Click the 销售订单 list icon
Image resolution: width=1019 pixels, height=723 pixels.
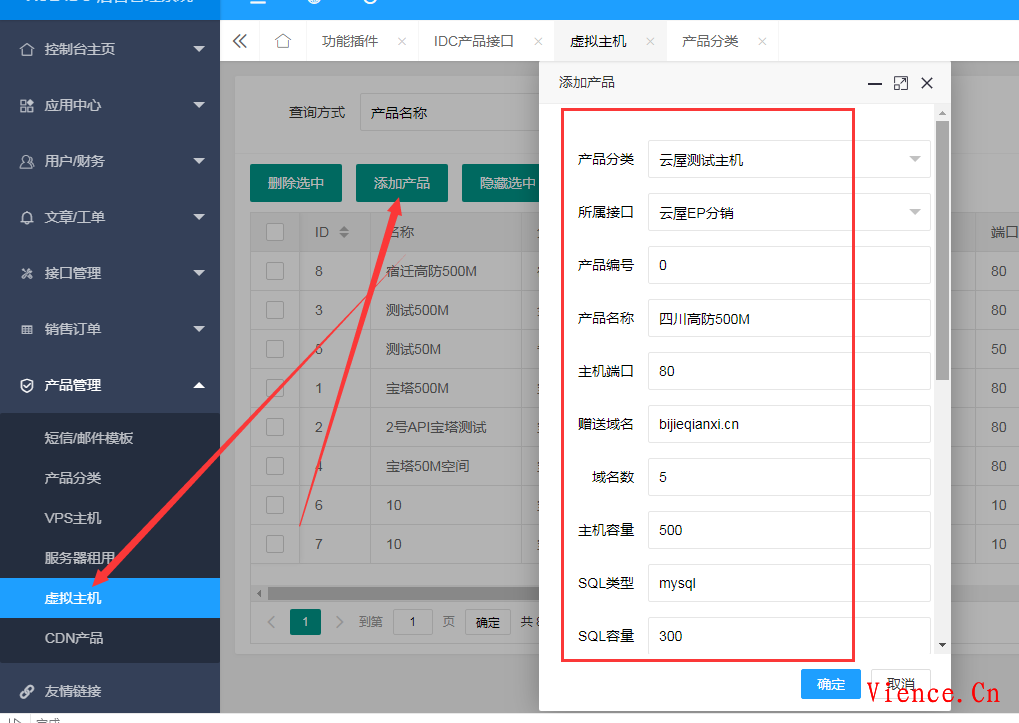(x=28, y=328)
